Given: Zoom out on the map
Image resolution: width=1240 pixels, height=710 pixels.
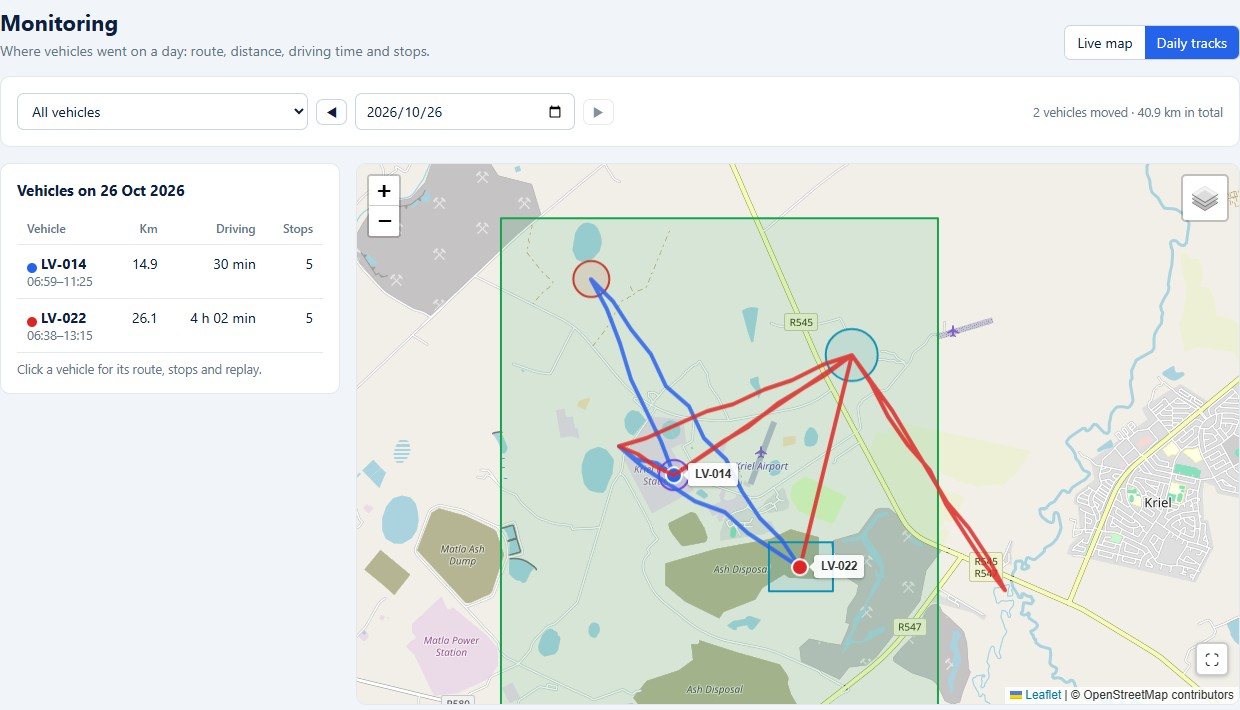Looking at the screenshot, I should [384, 221].
